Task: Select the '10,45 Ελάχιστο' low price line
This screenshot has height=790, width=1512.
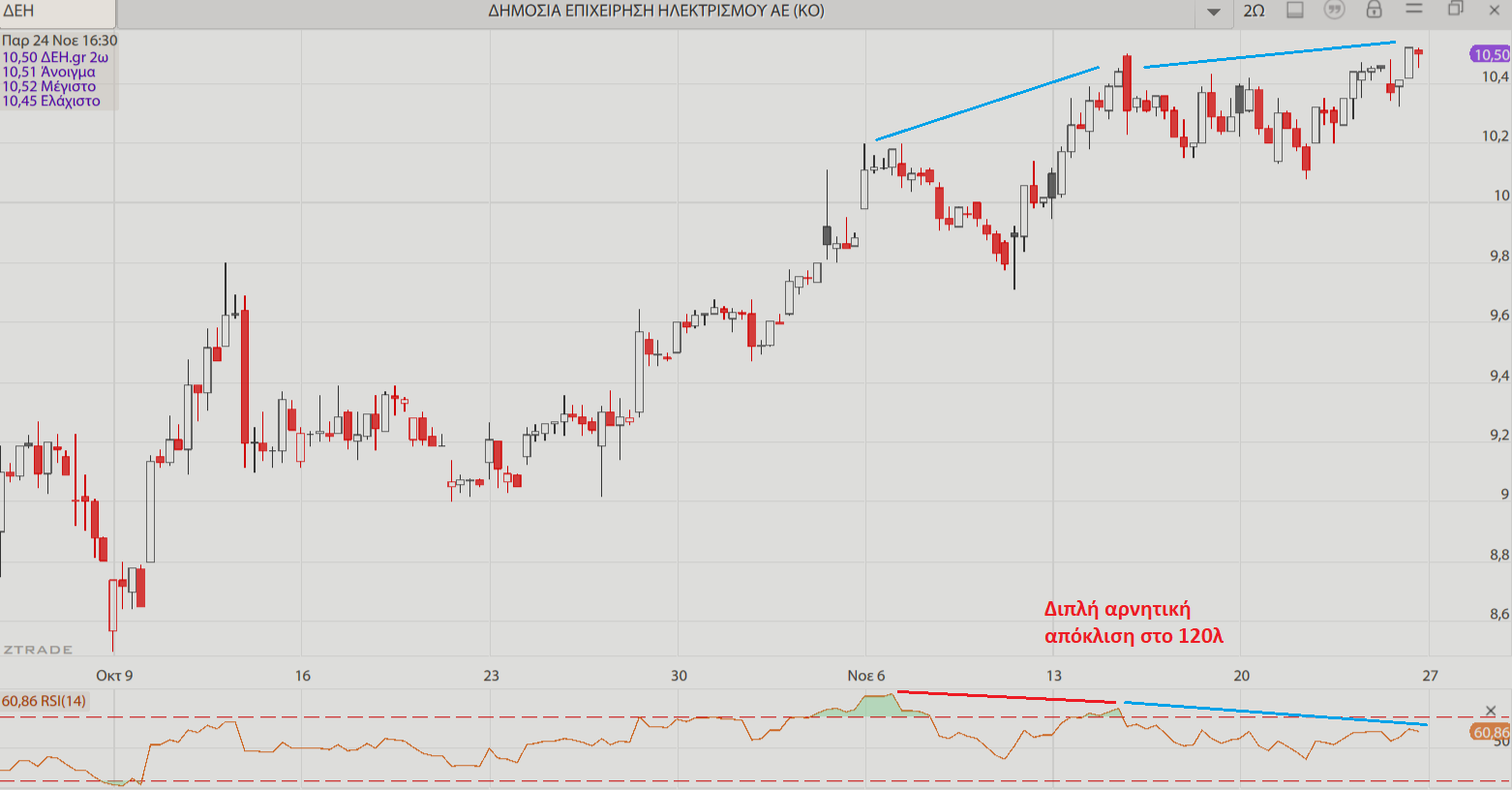Action: tap(50, 101)
